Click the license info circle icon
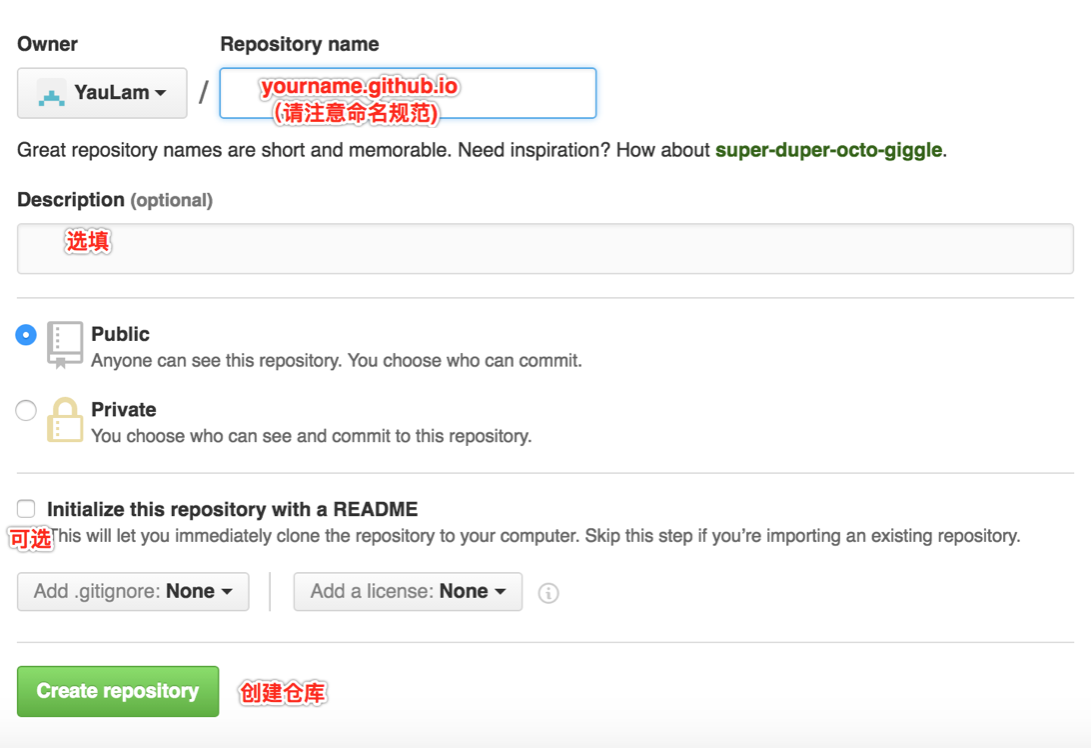This screenshot has height=748, width=1092. (x=548, y=593)
